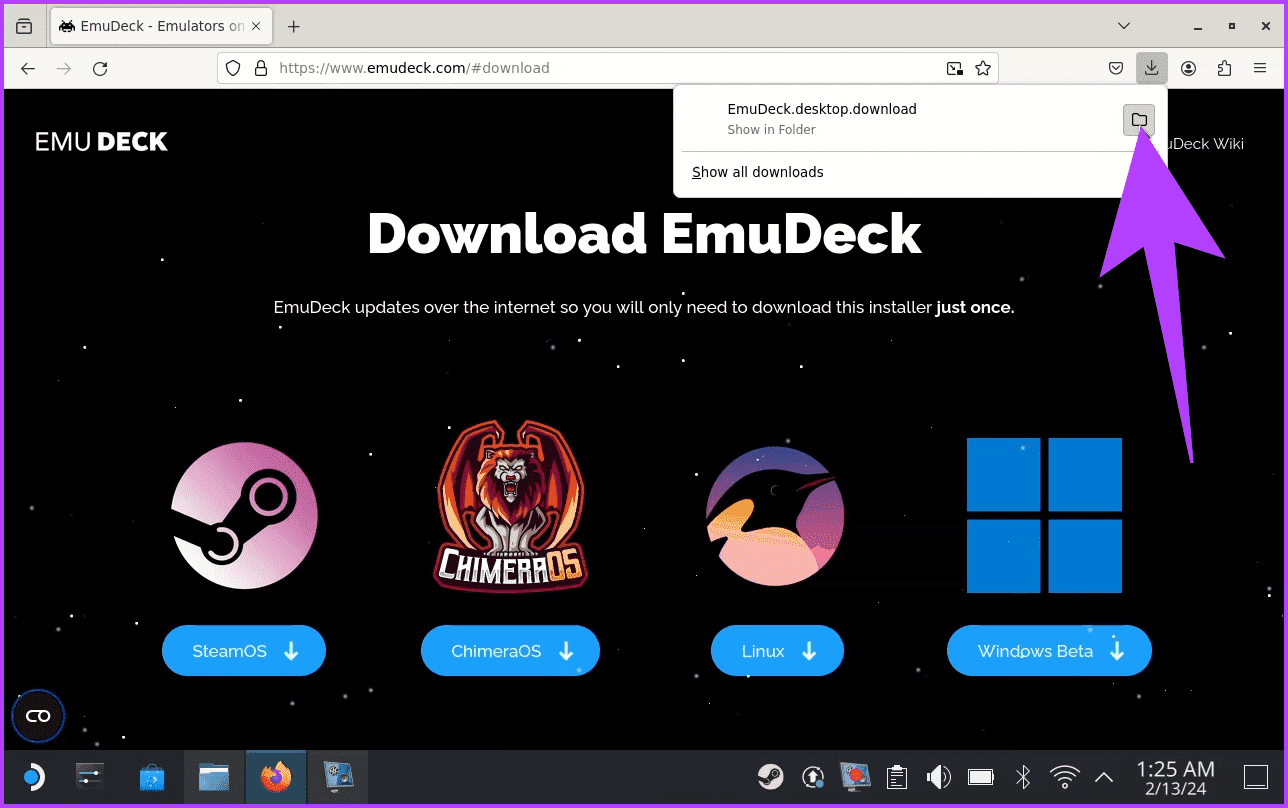Click the emudeck.com address bar
Screen dimensions: 1288x808
click(607, 68)
